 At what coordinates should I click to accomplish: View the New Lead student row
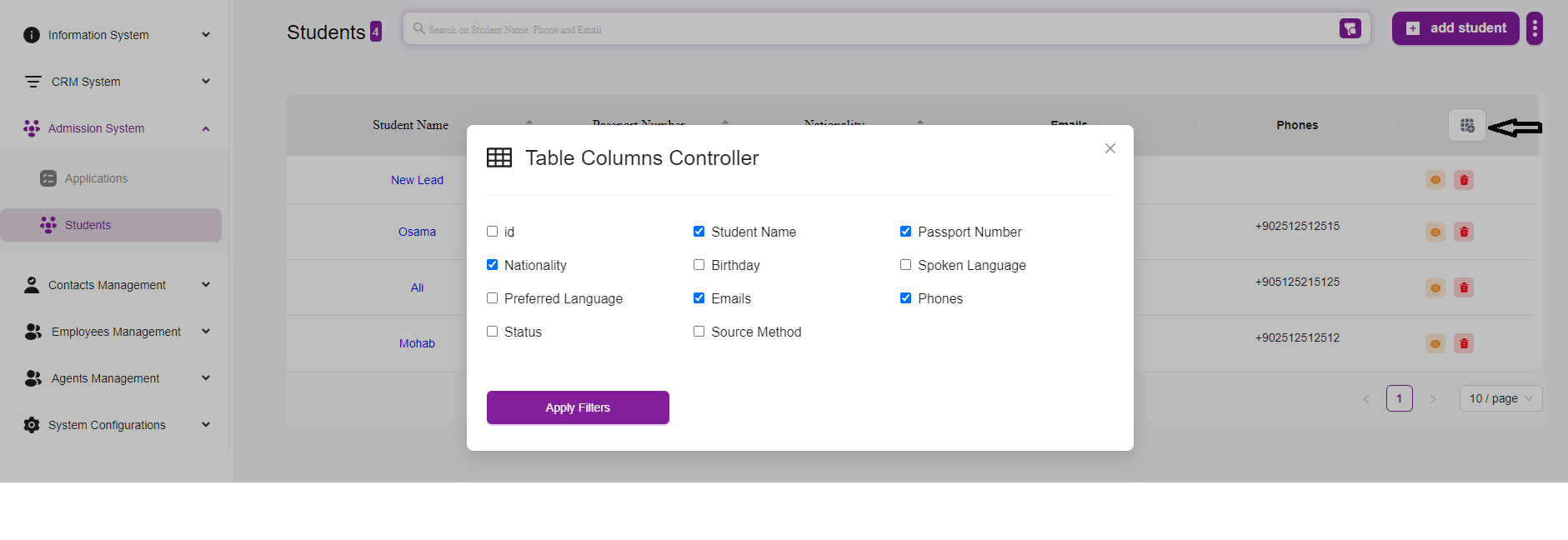point(1435,180)
